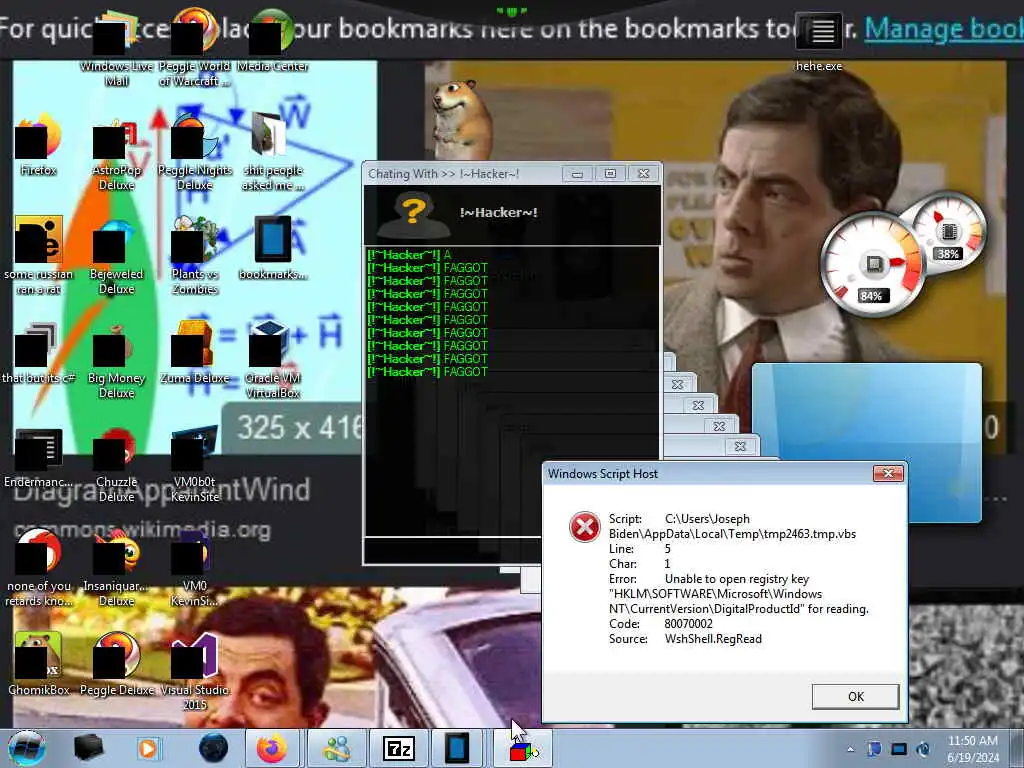Screen dimensions: 1024x768
Task: Click the 38% memory meter gadget
Action: point(950,231)
